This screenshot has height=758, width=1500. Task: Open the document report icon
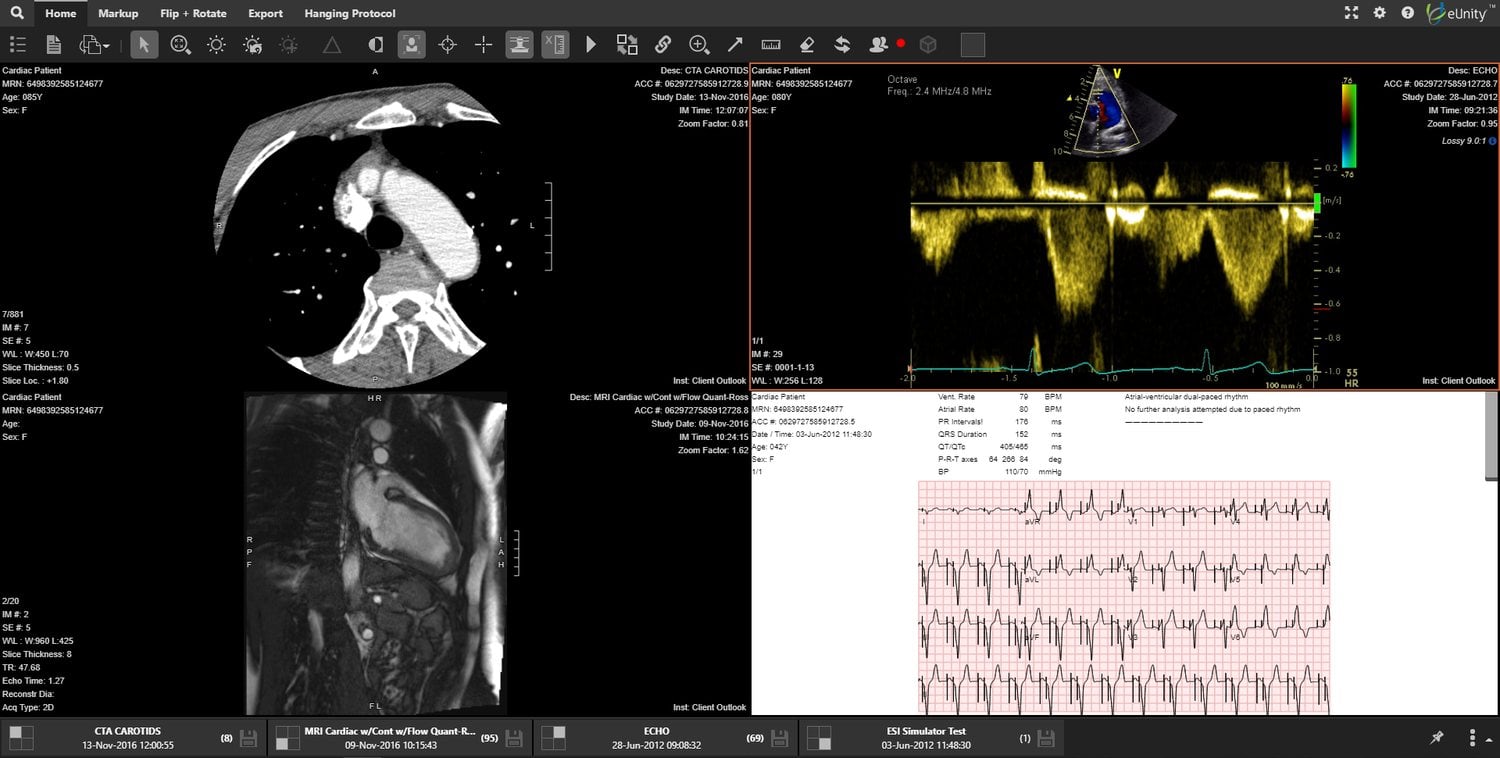click(54, 45)
